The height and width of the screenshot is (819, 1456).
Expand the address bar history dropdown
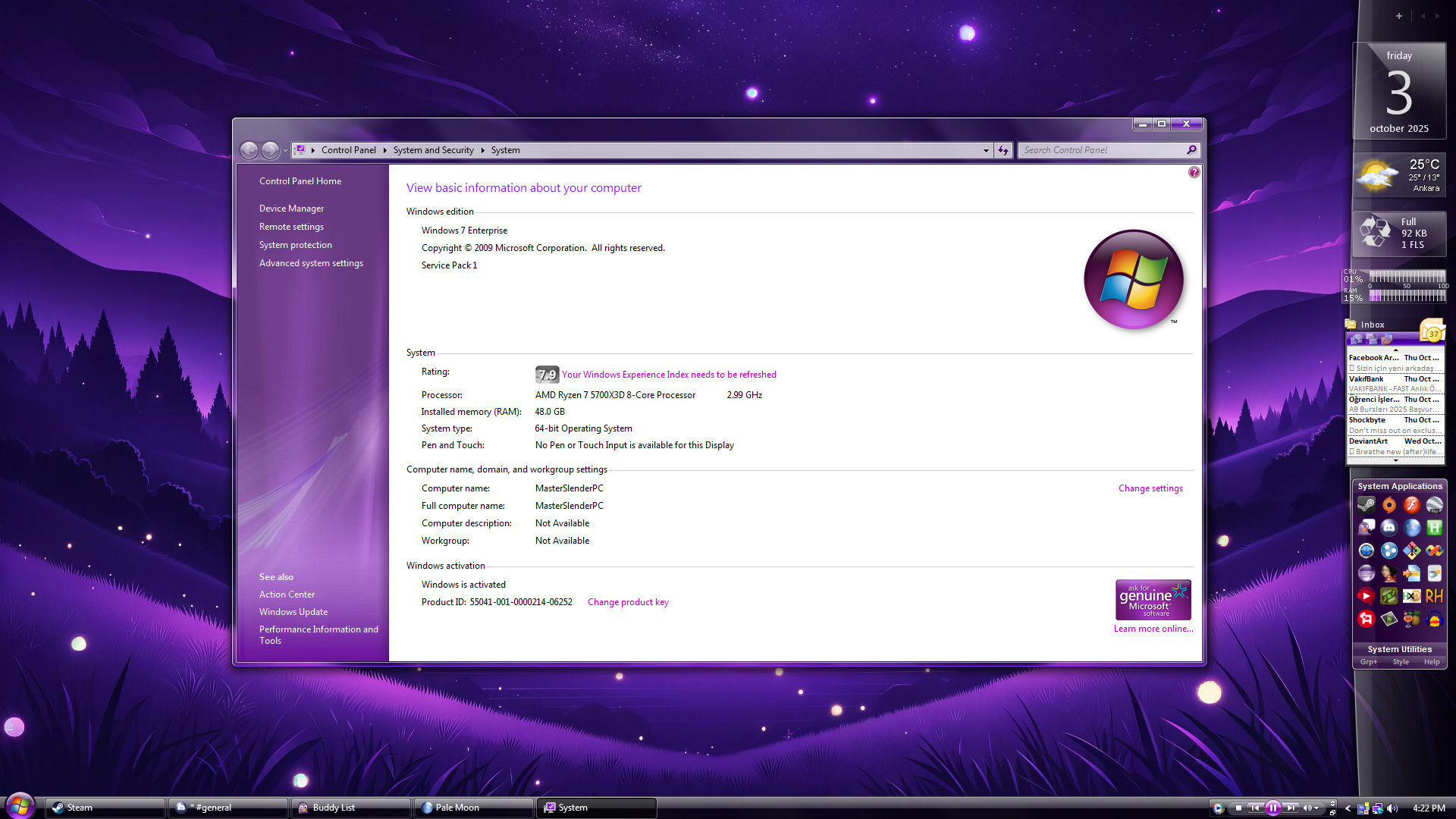point(986,150)
